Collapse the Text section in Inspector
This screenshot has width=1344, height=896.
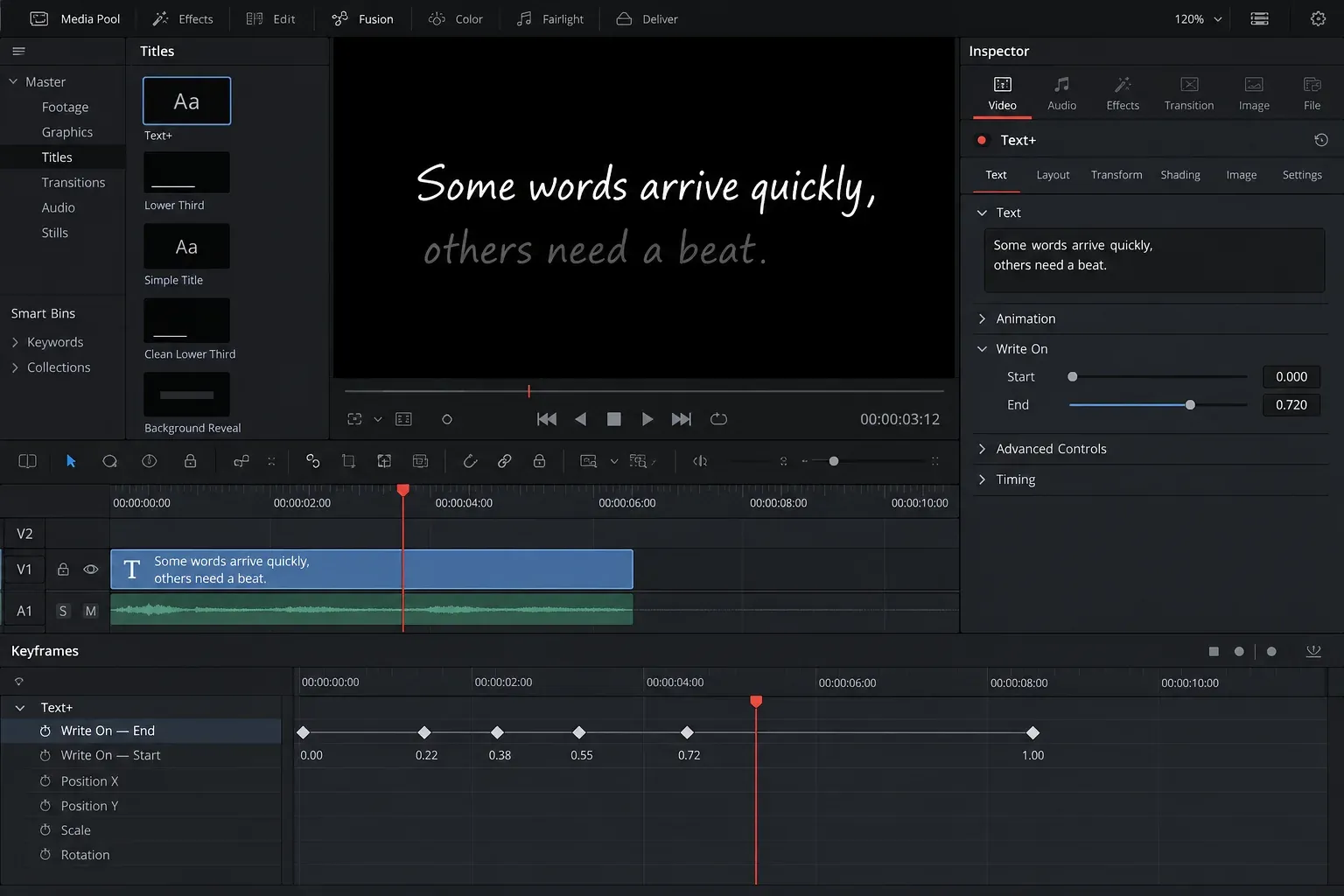point(983,213)
